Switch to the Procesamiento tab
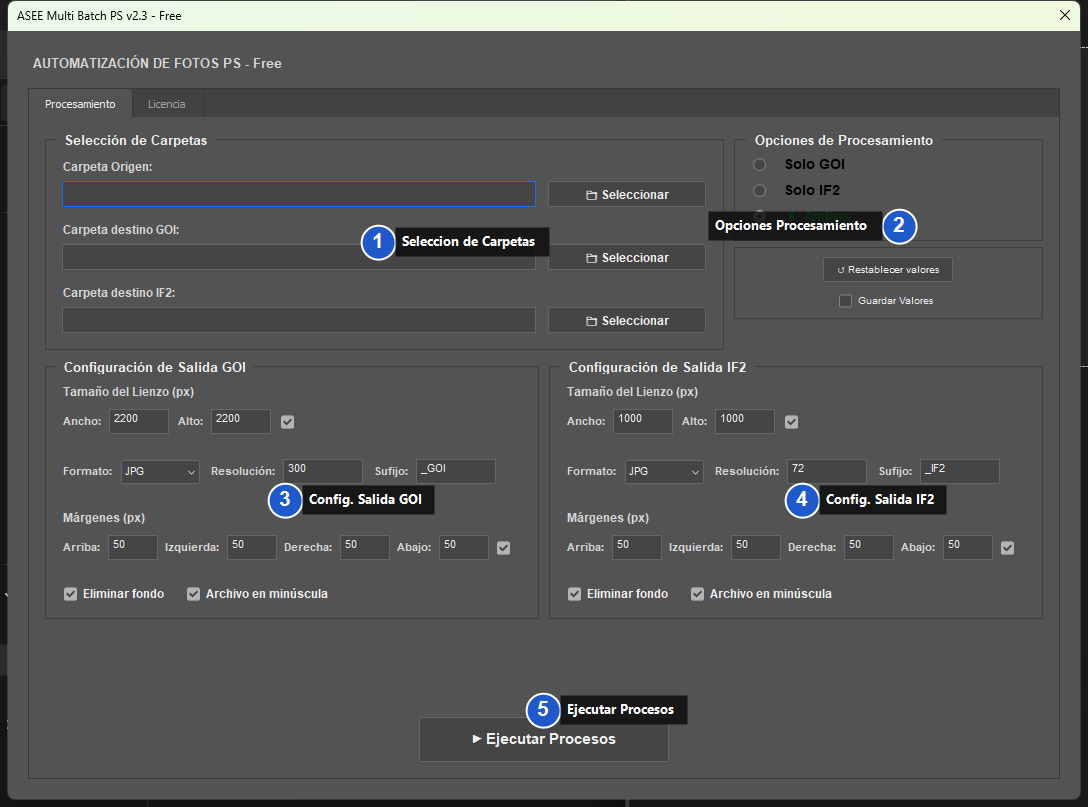The height and width of the screenshot is (807, 1088). pyautogui.click(x=80, y=104)
